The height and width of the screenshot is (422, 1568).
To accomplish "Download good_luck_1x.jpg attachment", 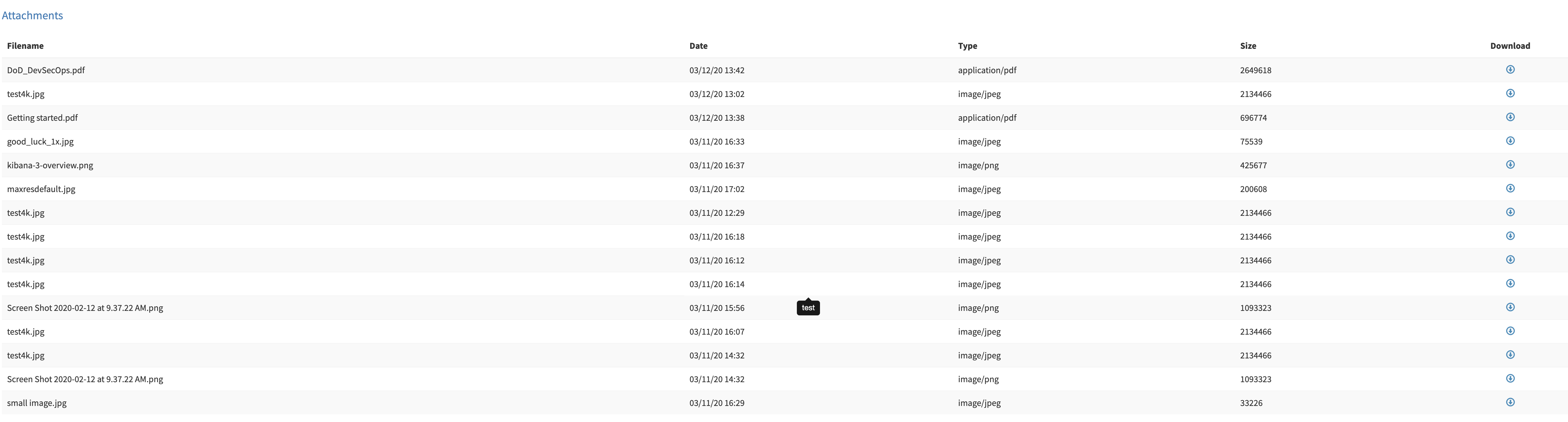I will pos(1510,140).
